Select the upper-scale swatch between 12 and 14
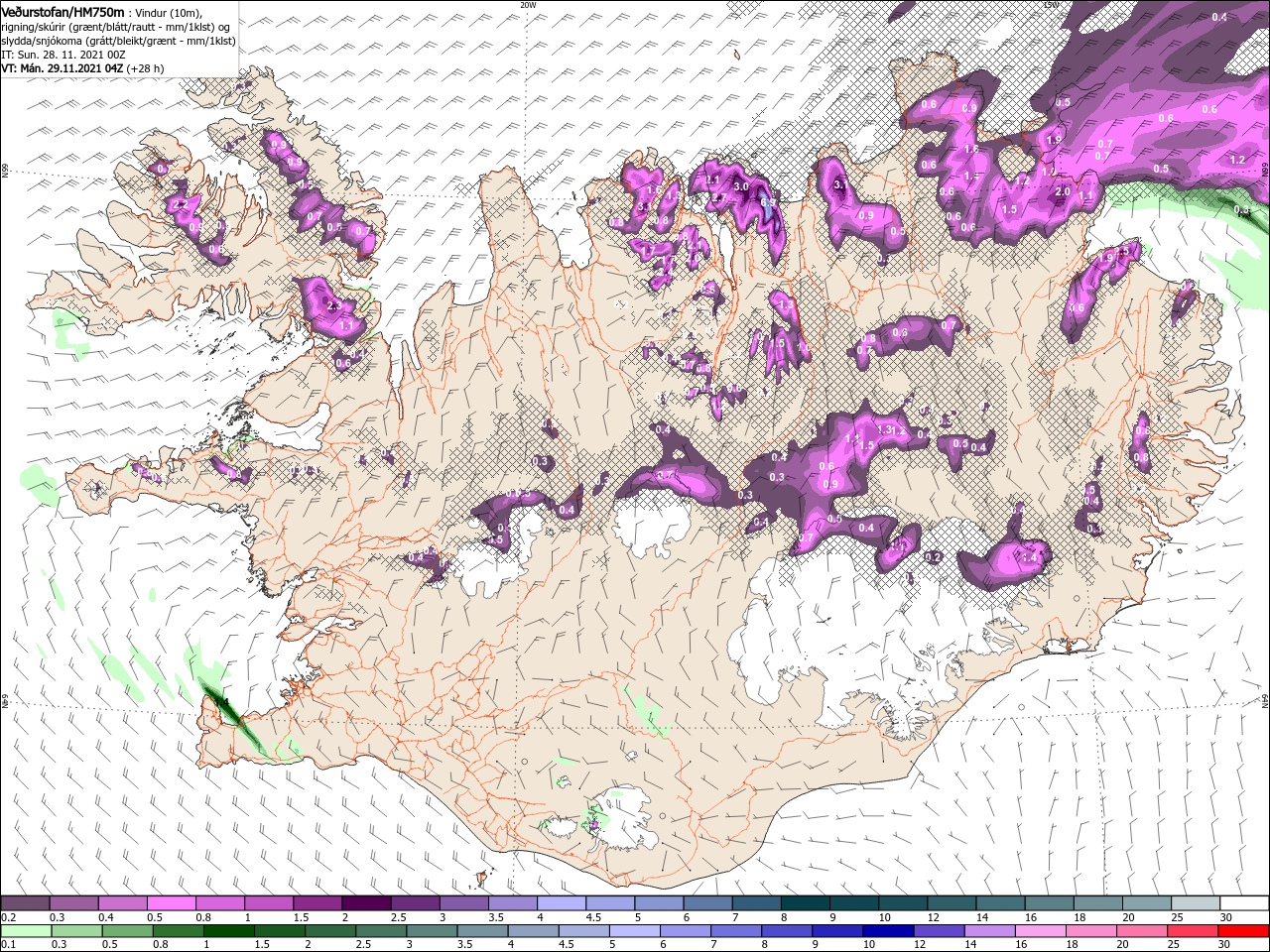This screenshot has width=1270, height=952. pos(952,903)
